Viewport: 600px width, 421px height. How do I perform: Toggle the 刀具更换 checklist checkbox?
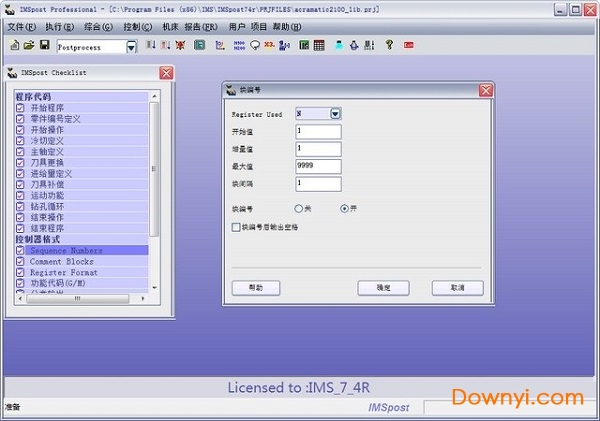[x=20, y=163]
